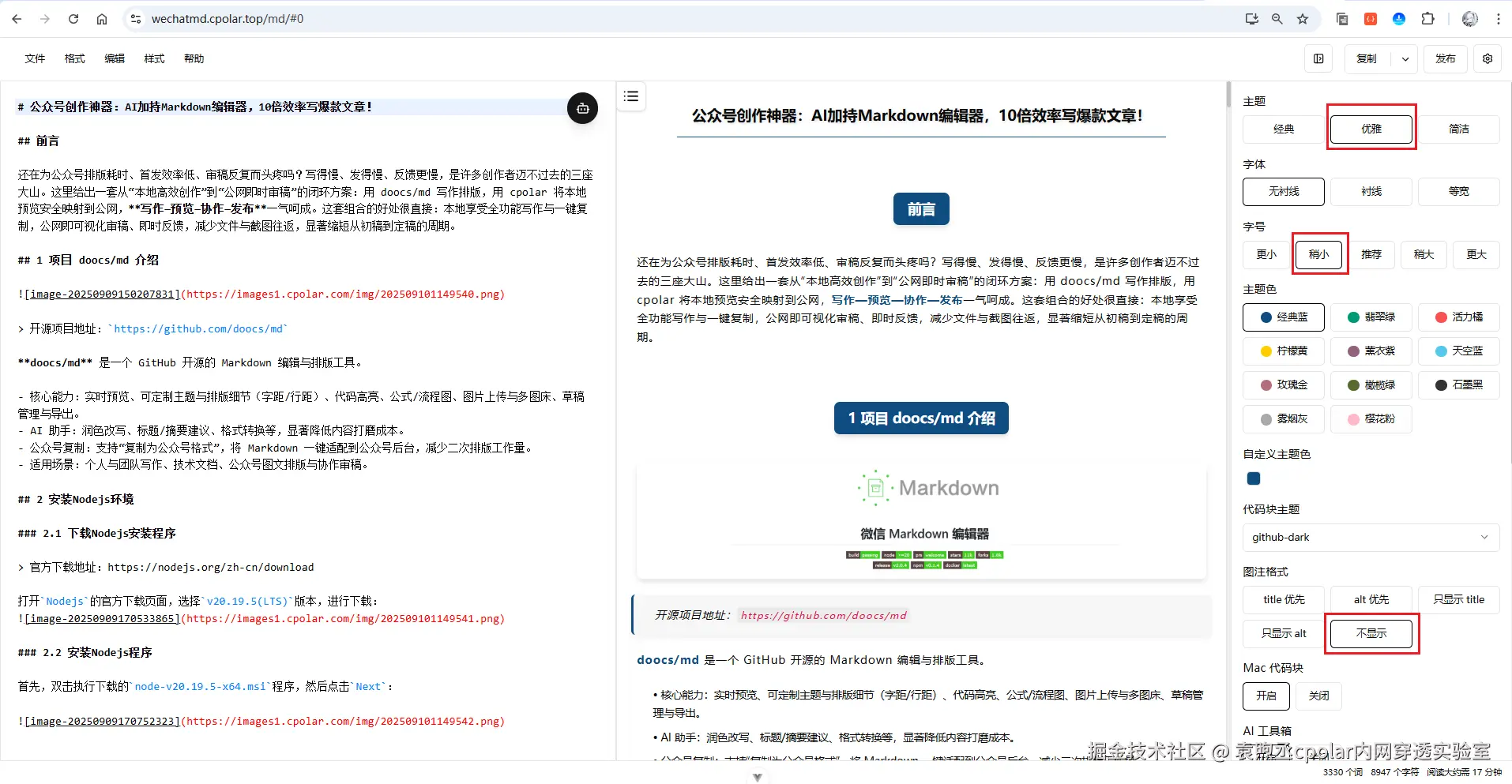Screen dimensions: 1512x784
Task: Choose the 无衬线 font
Action: (1284, 192)
